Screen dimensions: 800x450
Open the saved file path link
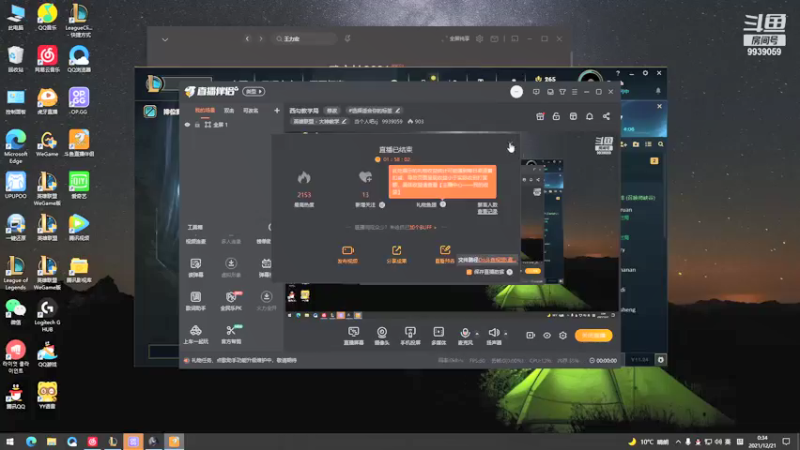(x=497, y=260)
